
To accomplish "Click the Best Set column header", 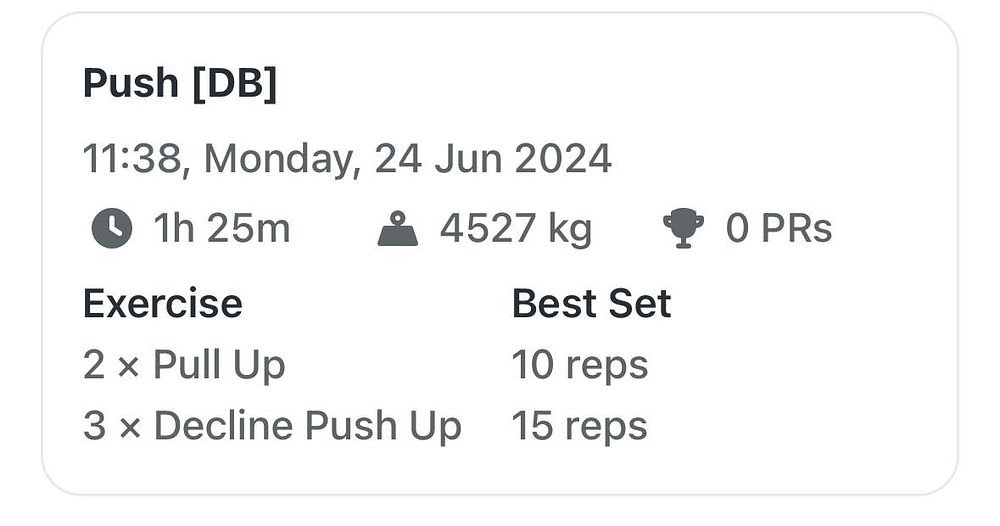I will [x=591, y=303].
